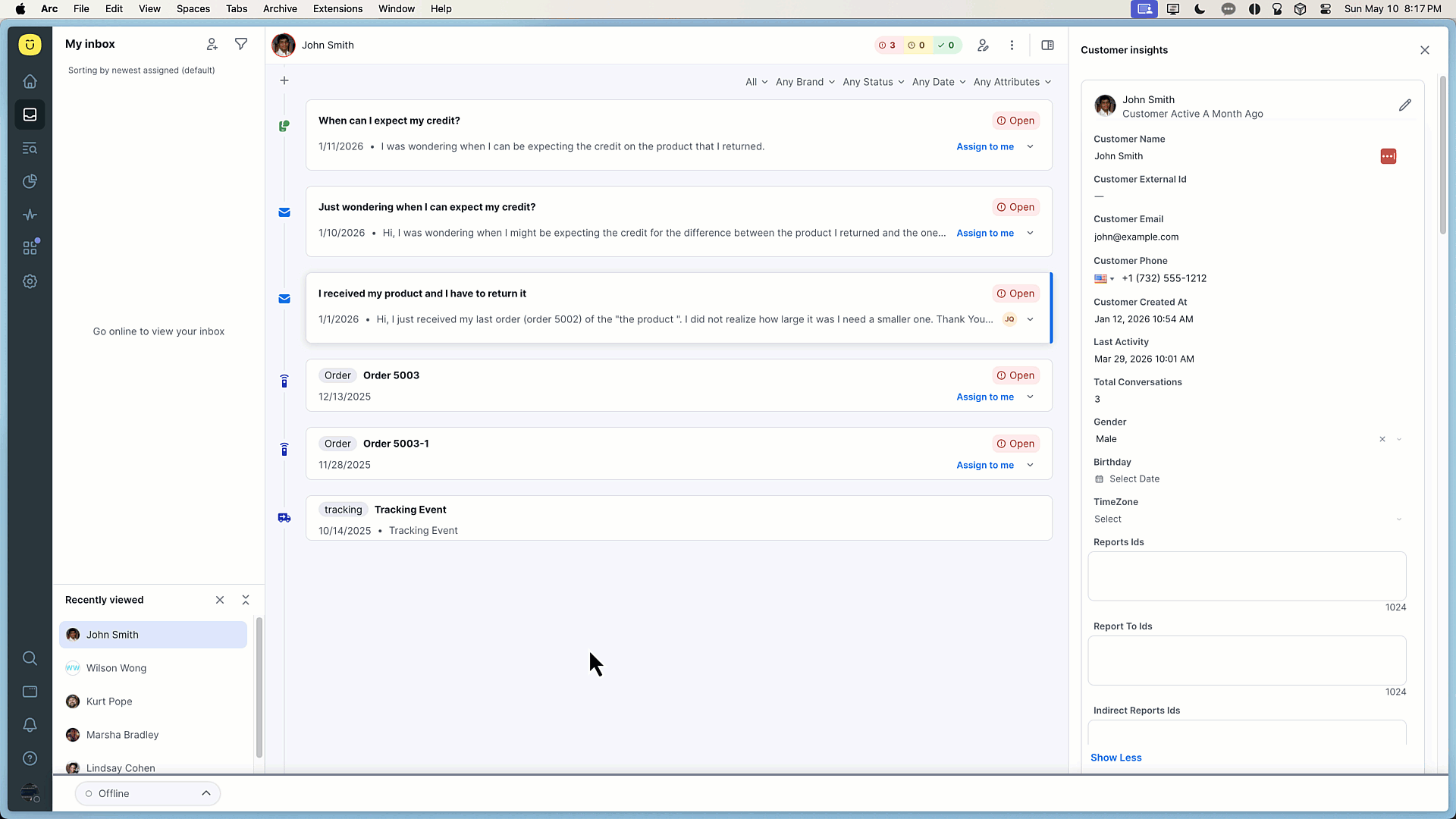
Task: Open the Settings gear icon in sidebar
Action: click(x=30, y=281)
